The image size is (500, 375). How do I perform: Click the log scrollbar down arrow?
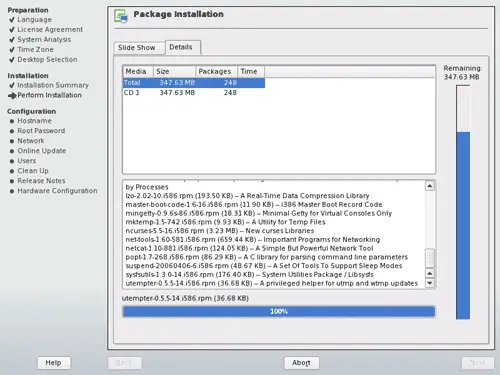[430, 283]
